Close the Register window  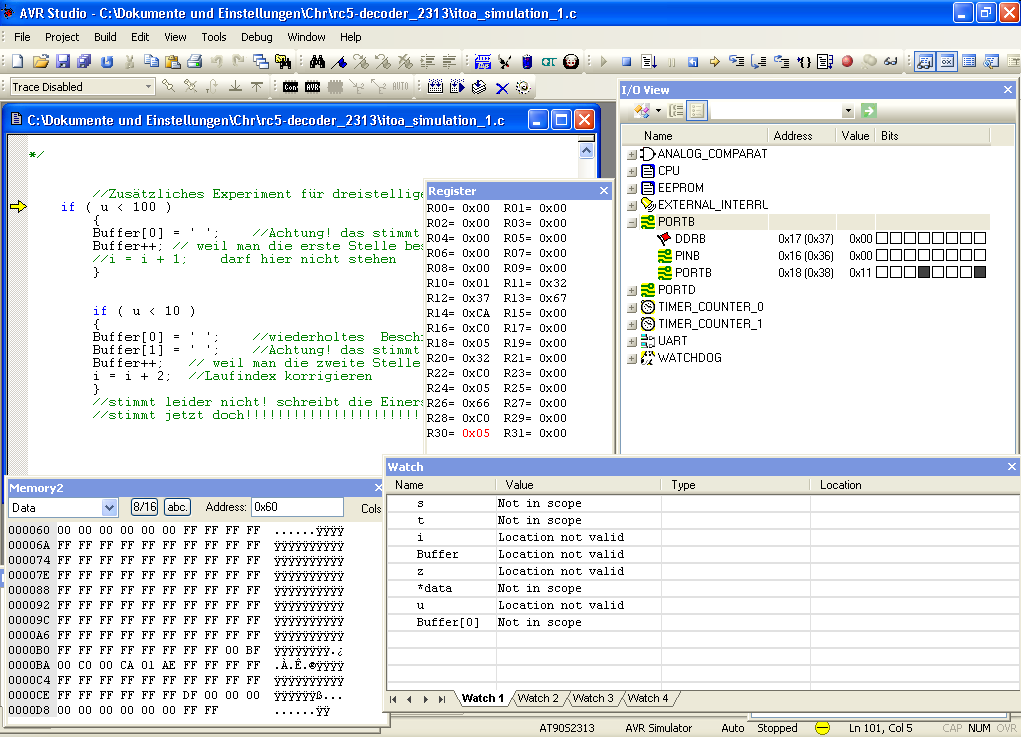604,191
